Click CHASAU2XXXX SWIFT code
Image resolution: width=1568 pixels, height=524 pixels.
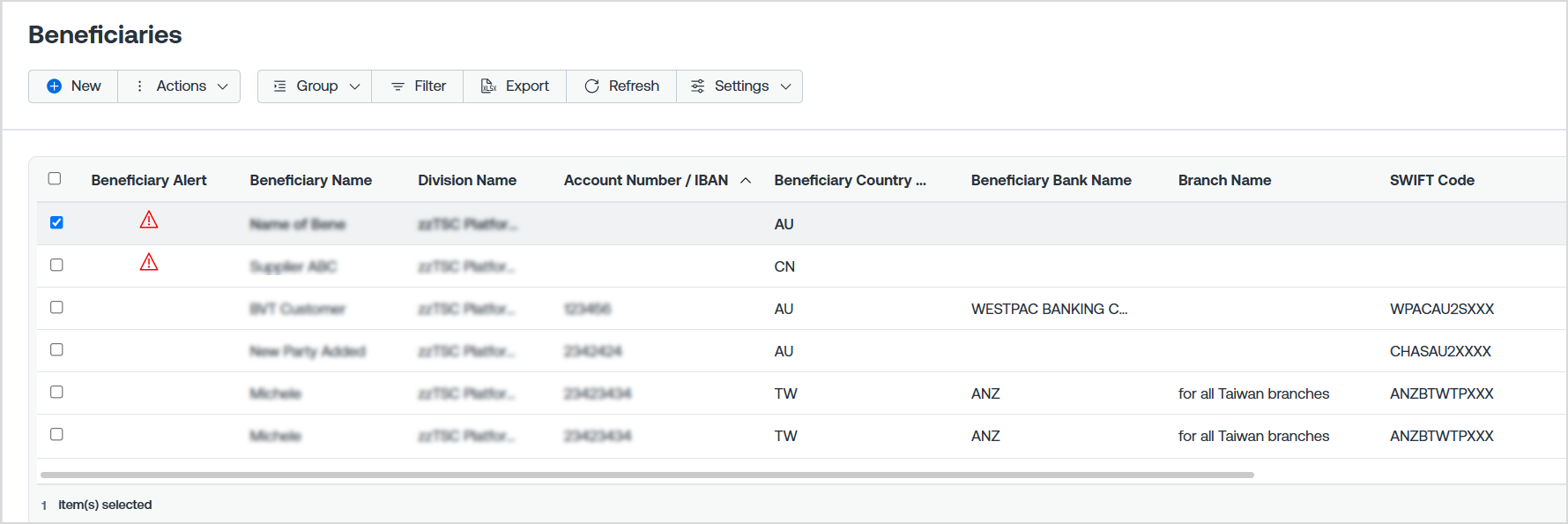1440,351
